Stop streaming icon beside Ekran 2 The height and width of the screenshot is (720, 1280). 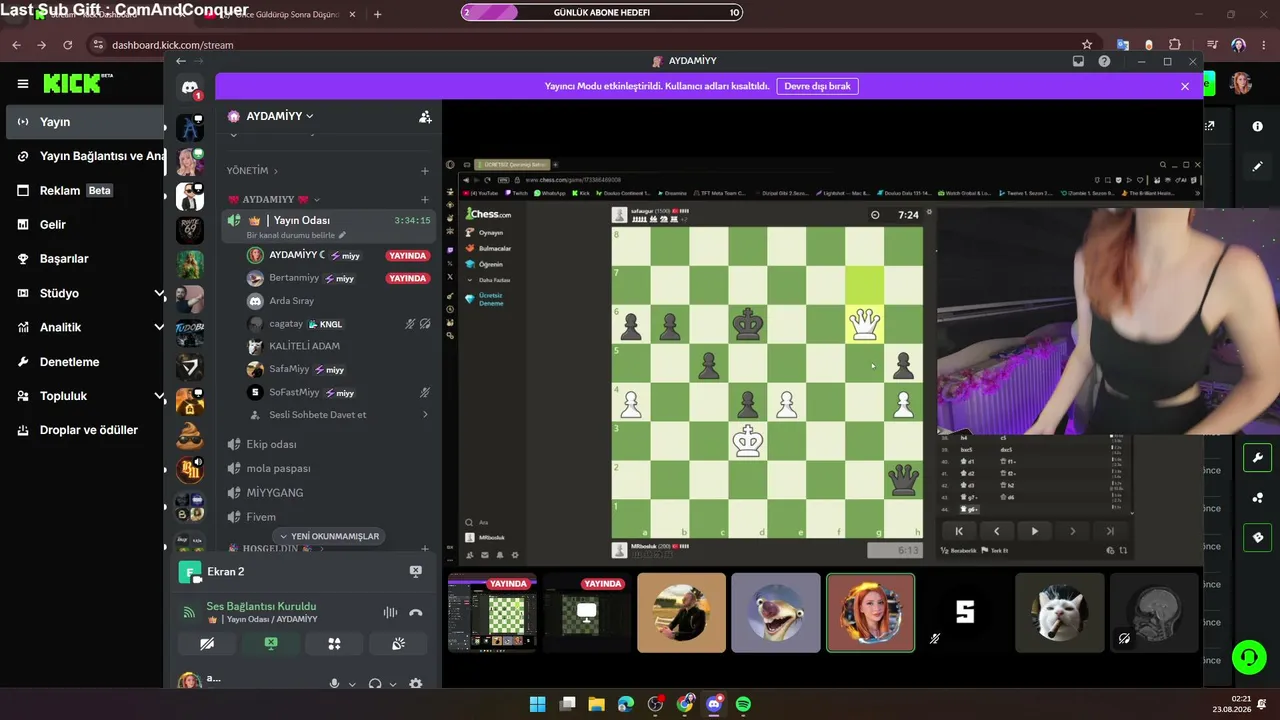click(x=416, y=571)
